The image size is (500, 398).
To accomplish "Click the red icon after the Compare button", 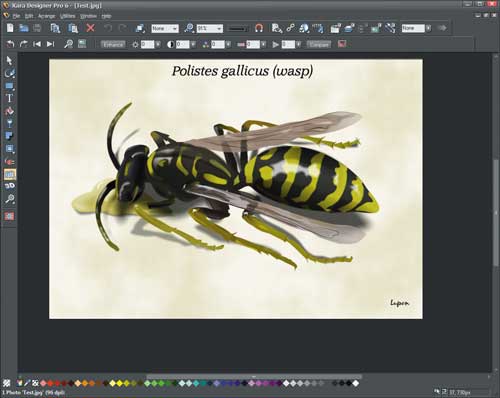I will [x=342, y=44].
